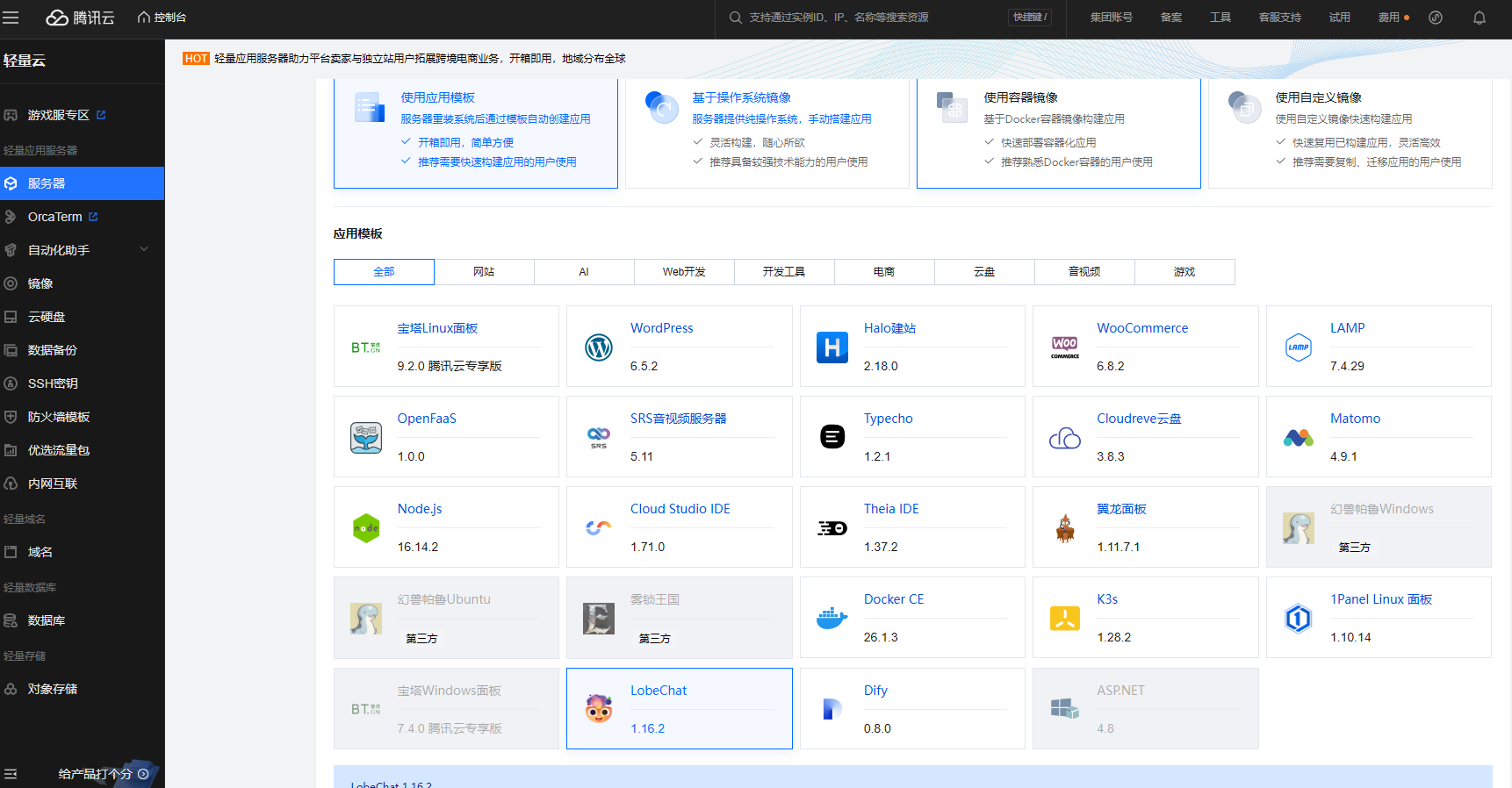Open 防火墙模板 in the sidebar
The height and width of the screenshot is (788, 1512).
pyautogui.click(x=83, y=417)
